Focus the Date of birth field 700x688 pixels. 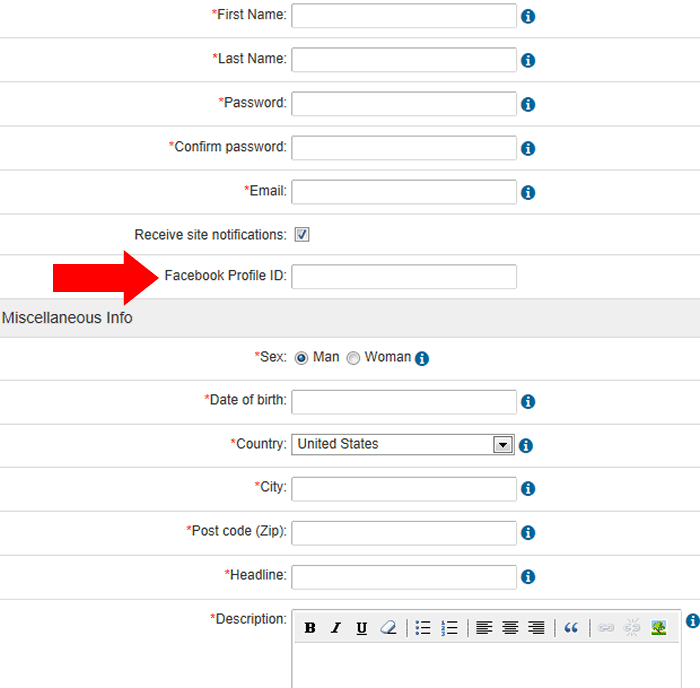pyautogui.click(x=404, y=402)
